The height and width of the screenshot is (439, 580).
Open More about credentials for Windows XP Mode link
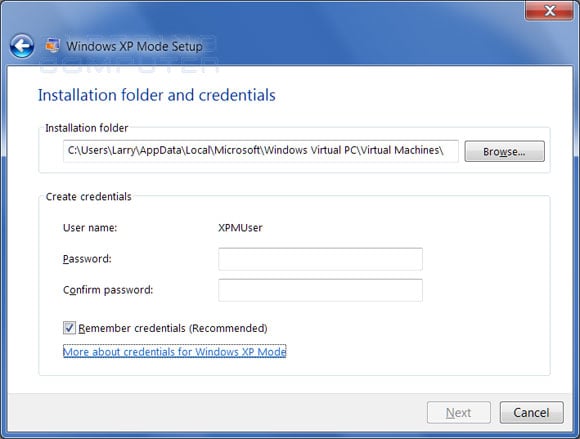[x=175, y=351]
